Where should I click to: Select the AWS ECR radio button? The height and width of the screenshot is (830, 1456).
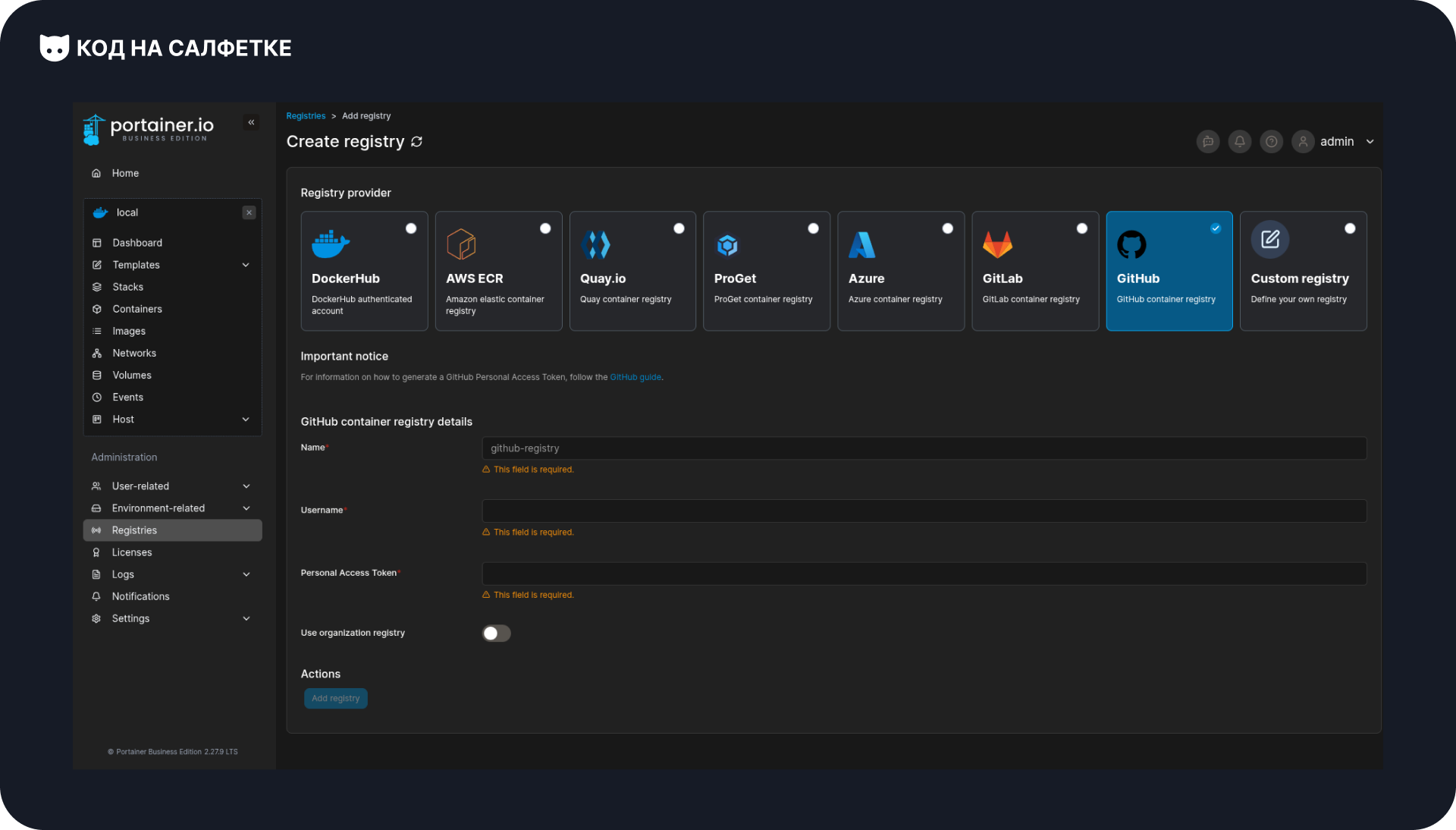click(x=545, y=228)
